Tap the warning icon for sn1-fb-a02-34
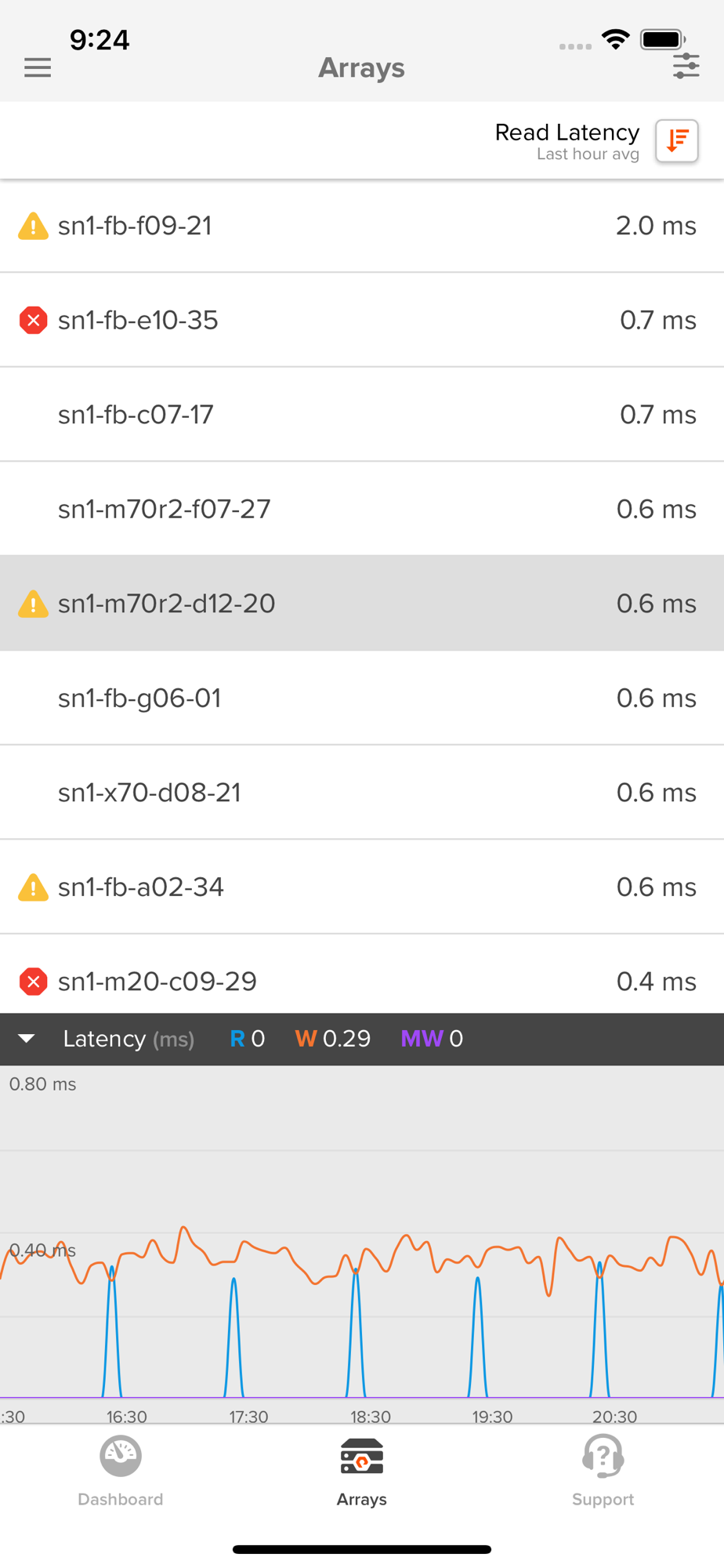Image resolution: width=724 pixels, height=1568 pixels. tap(33, 887)
